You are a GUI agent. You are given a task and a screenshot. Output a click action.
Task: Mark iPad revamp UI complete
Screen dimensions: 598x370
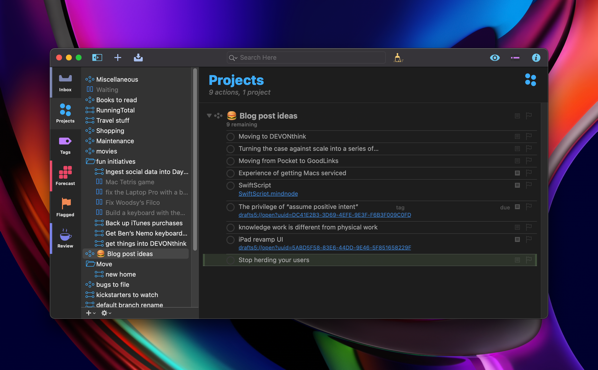(230, 240)
